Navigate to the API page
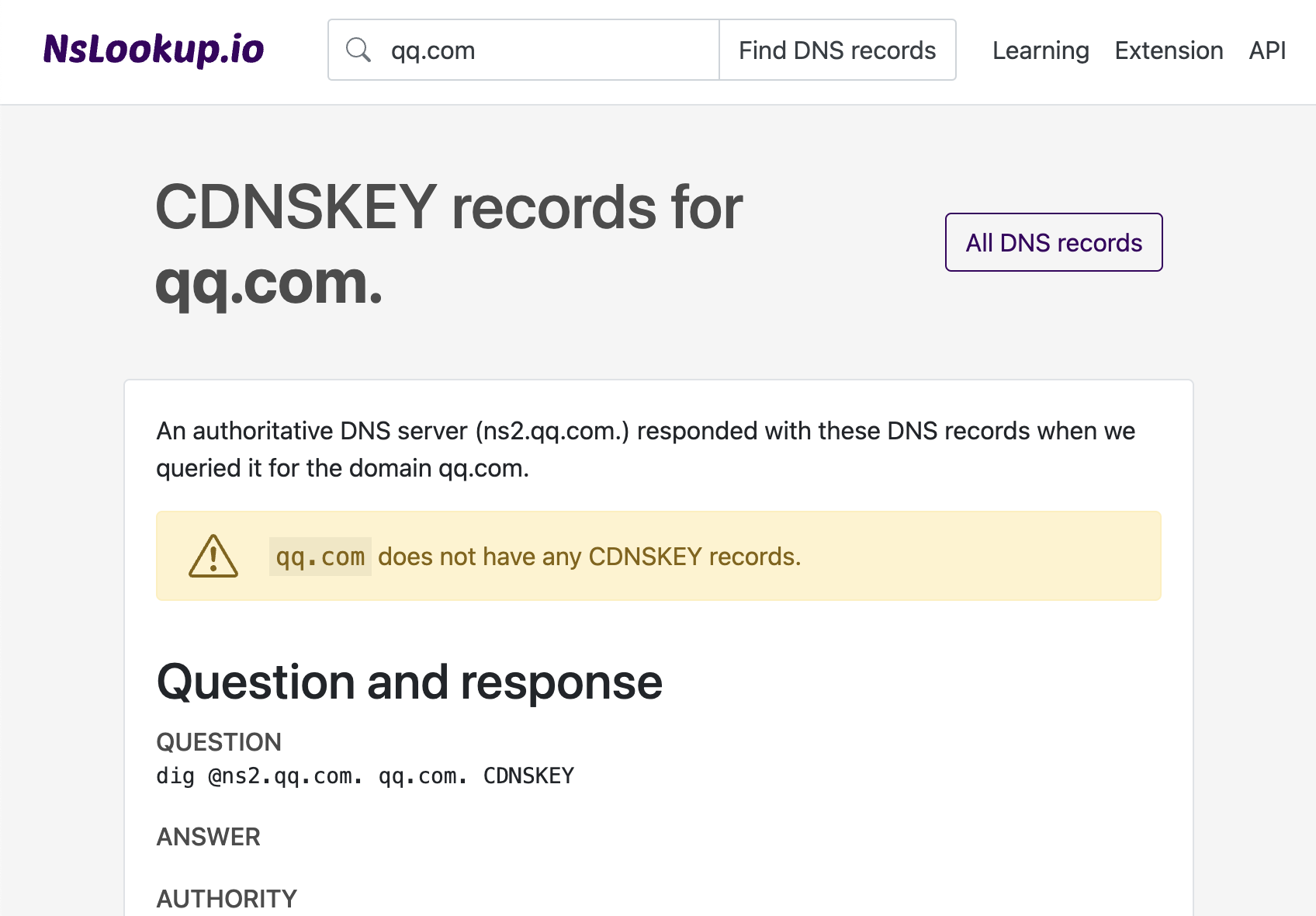Image resolution: width=1316 pixels, height=916 pixels. tap(1266, 50)
